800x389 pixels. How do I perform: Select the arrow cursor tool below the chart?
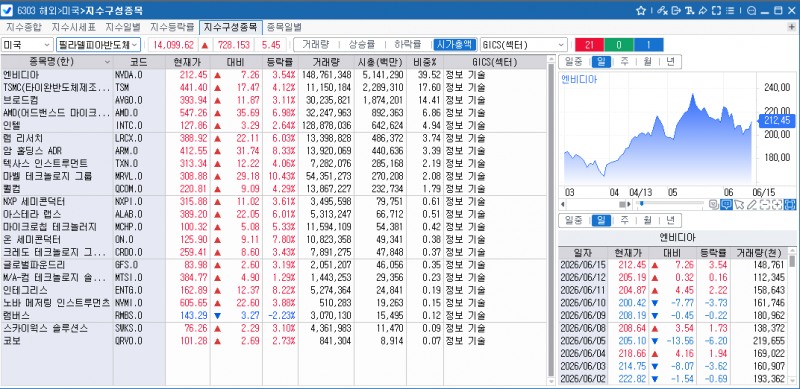(x=739, y=205)
